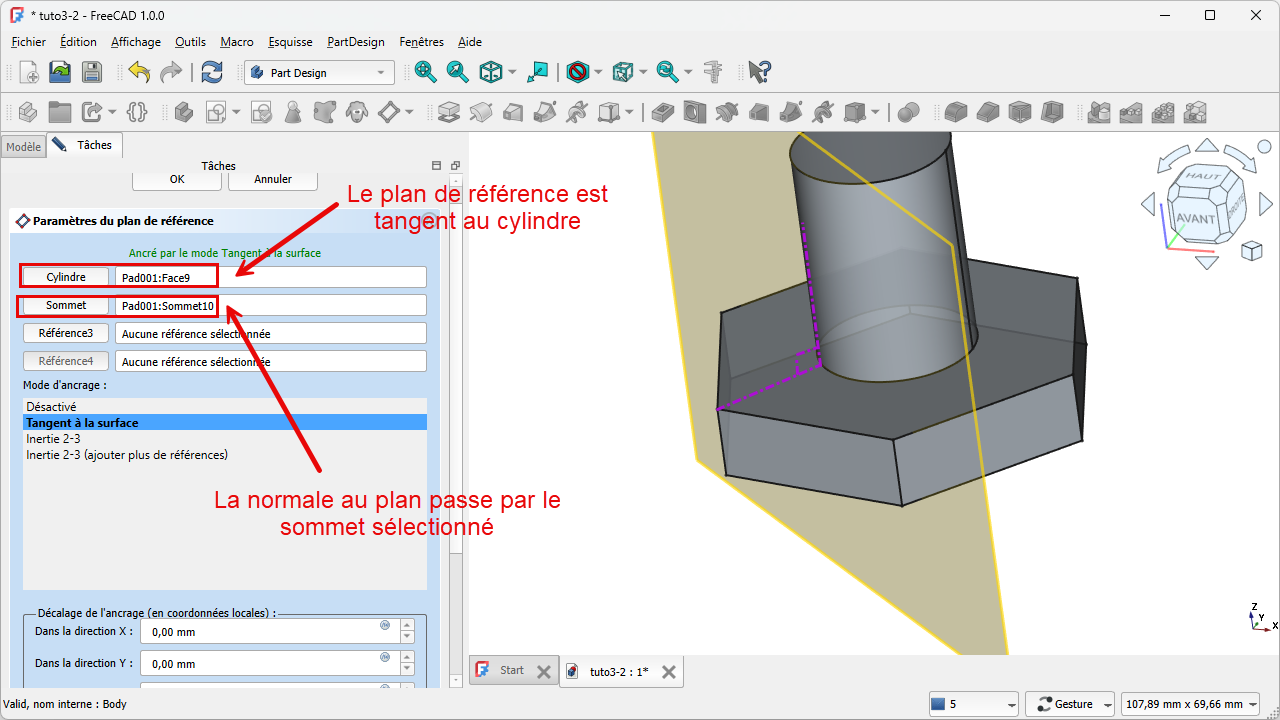Click the What's This help cursor icon

pyautogui.click(x=759, y=72)
